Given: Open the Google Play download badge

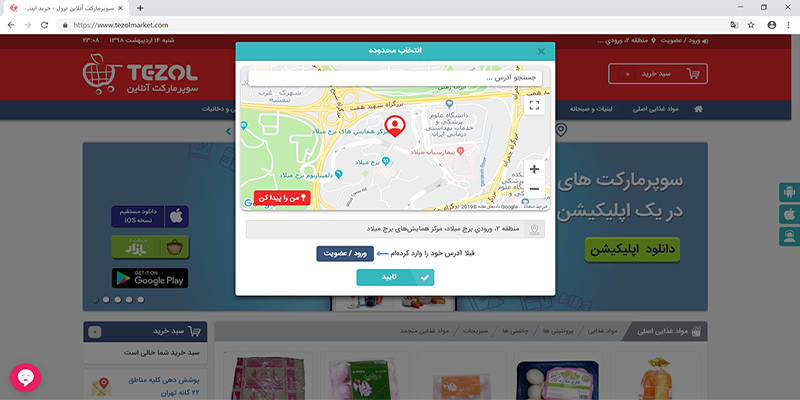Looking at the screenshot, I should (x=150, y=278).
